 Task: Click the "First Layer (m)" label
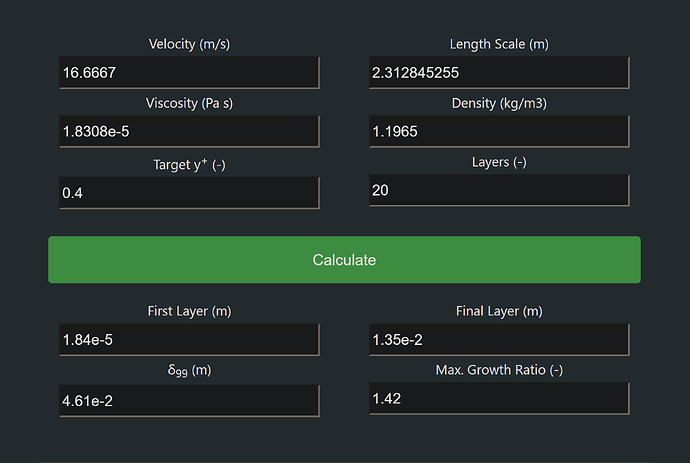click(x=190, y=311)
